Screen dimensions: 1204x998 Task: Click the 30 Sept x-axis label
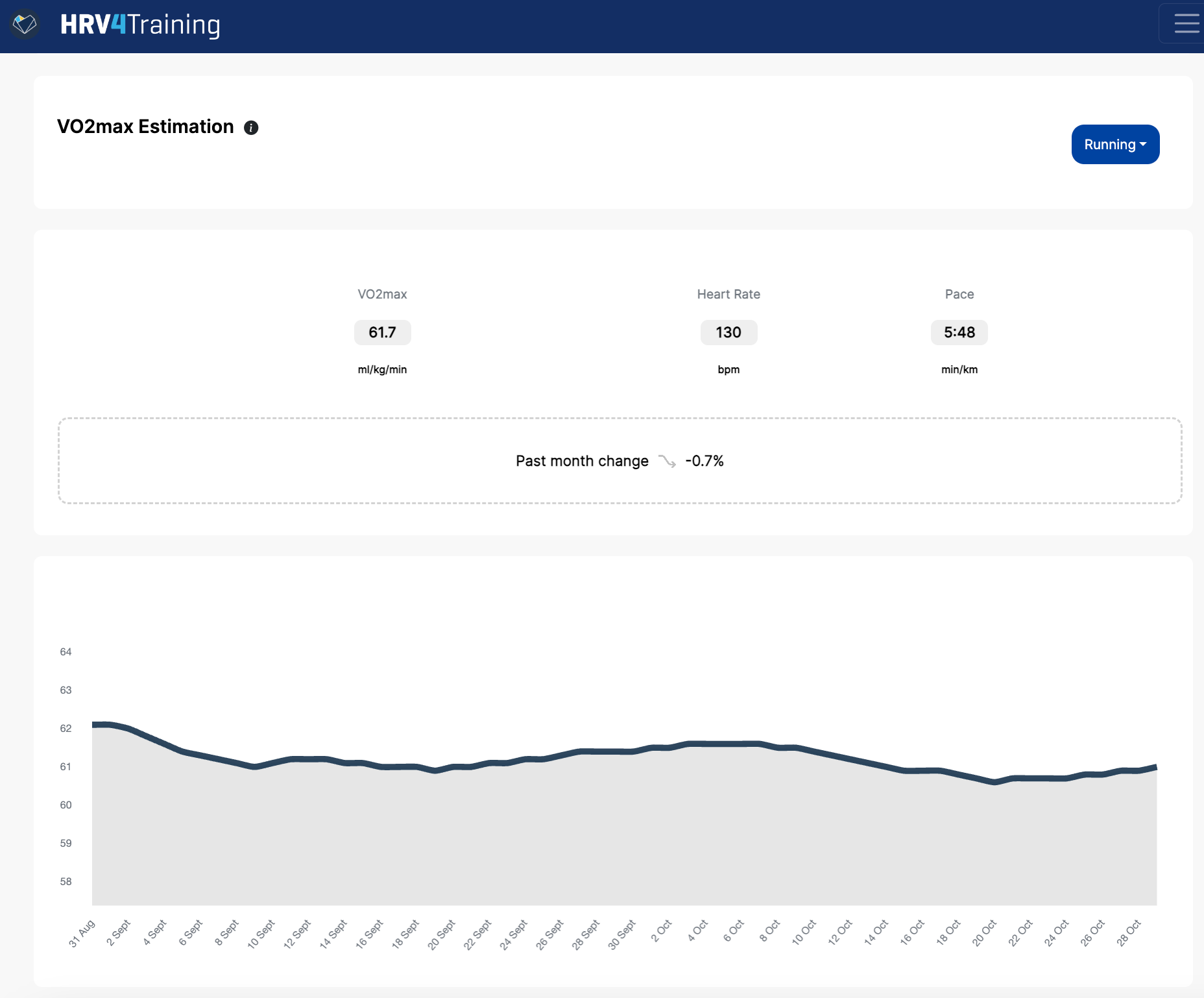622,934
